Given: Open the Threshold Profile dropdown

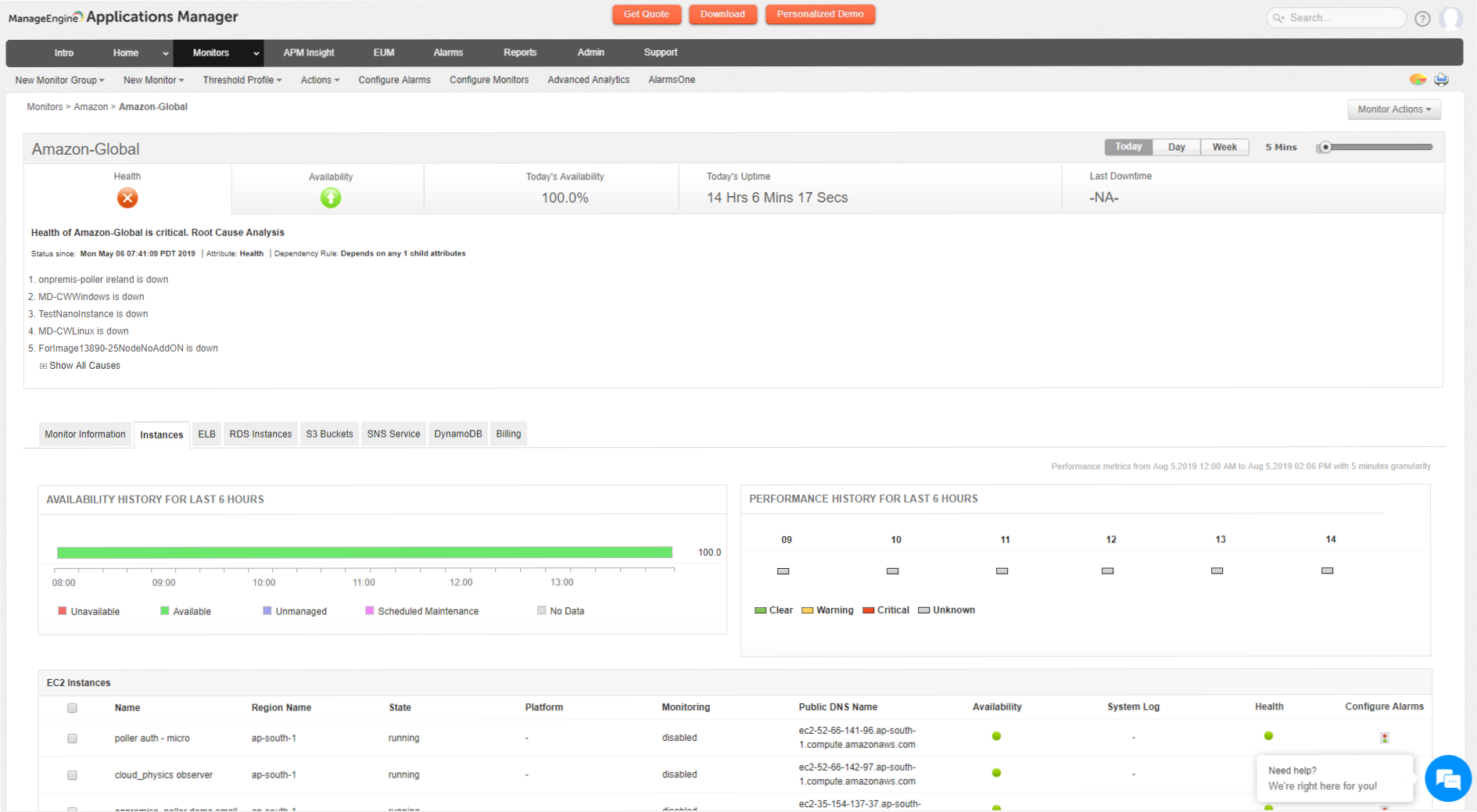Looking at the screenshot, I should point(242,80).
